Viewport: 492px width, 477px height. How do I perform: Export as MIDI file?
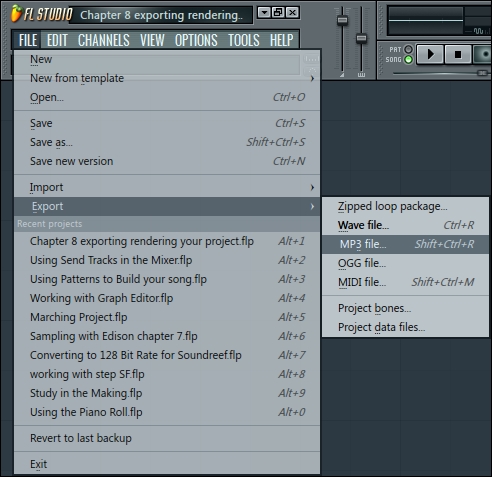pyautogui.click(x=405, y=282)
